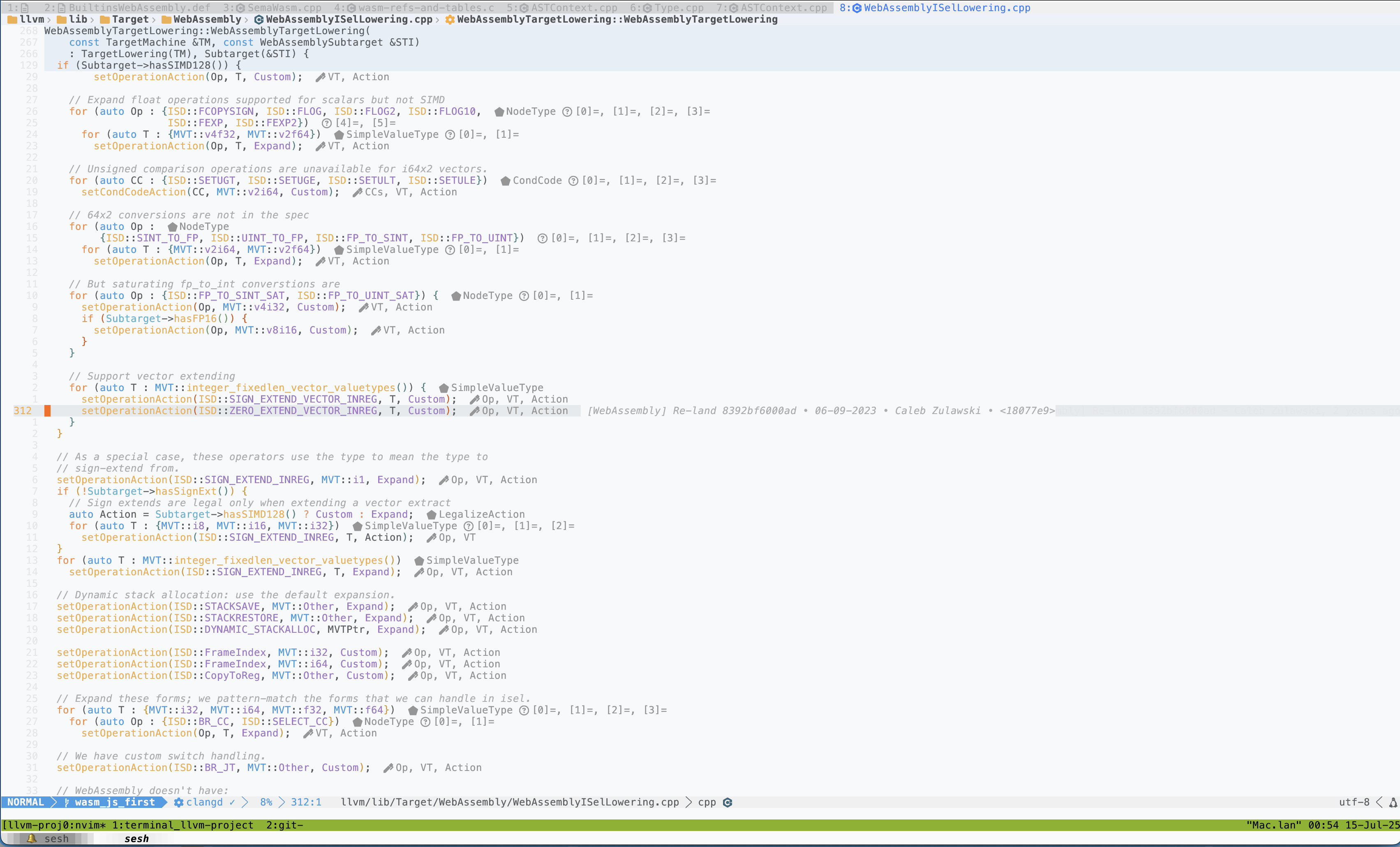Switch to buffer tab 7 ASTContext.cpp
Image resolution: width=1400 pixels, height=847 pixels.
772,7
